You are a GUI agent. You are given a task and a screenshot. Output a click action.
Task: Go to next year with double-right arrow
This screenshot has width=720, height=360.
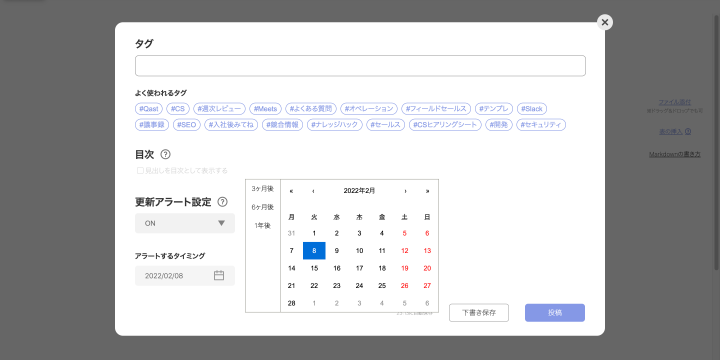tap(428, 191)
